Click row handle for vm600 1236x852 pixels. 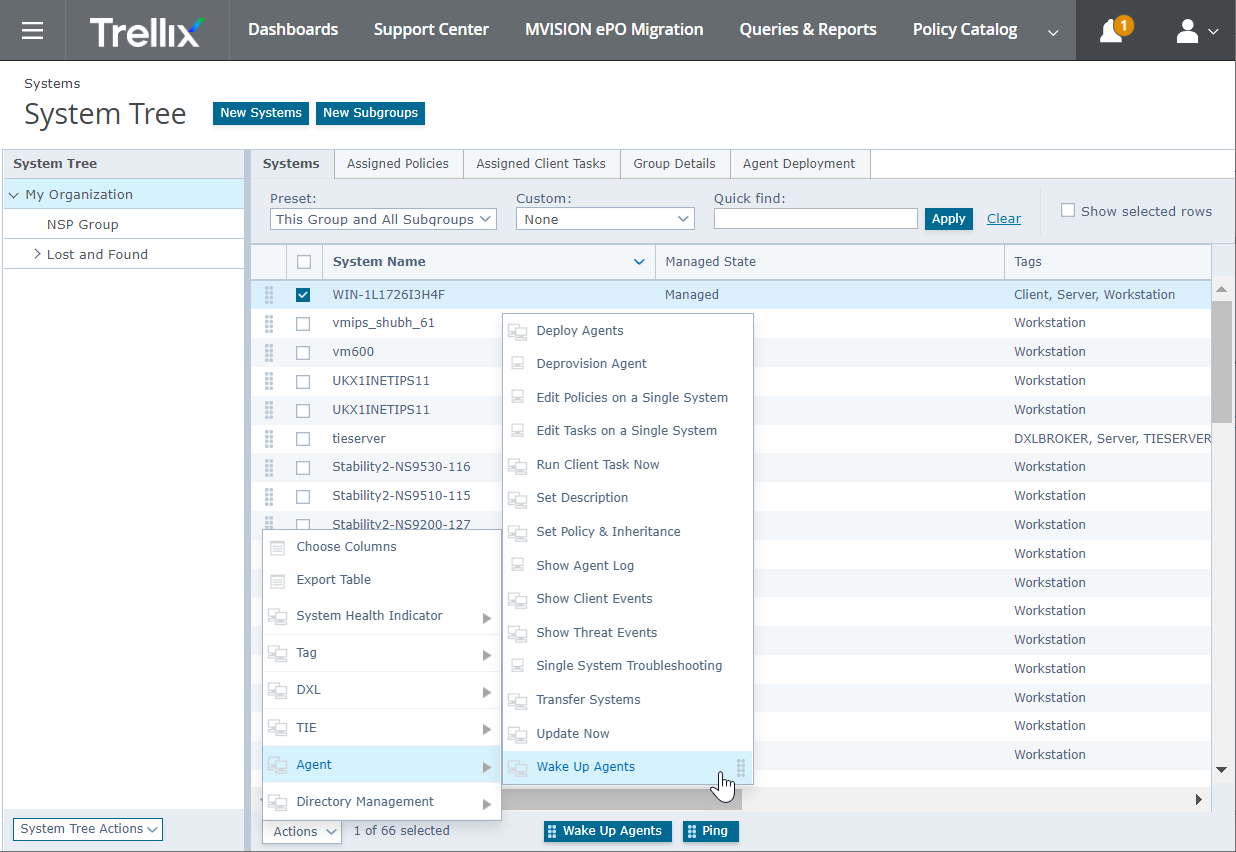click(x=269, y=352)
